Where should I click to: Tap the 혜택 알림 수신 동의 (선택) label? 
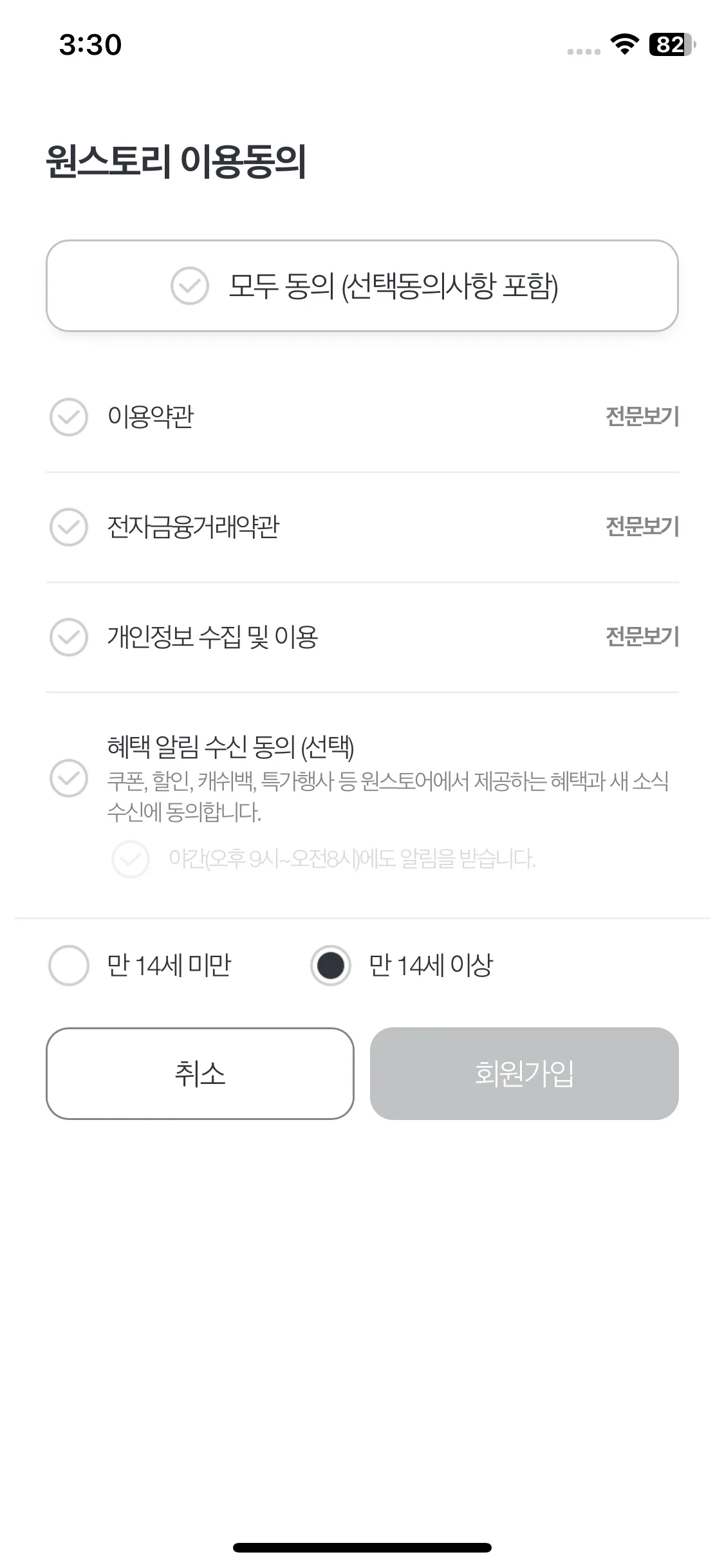[x=230, y=747]
